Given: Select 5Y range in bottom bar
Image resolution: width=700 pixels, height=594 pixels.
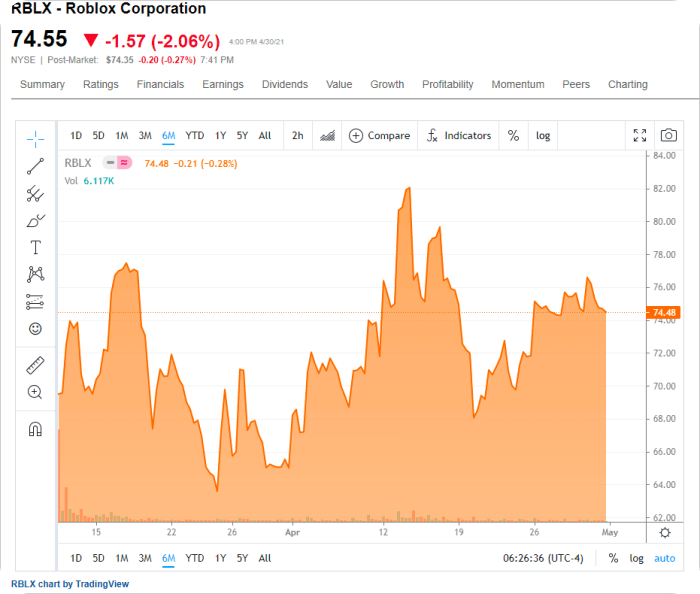Looking at the screenshot, I should click(x=242, y=558).
